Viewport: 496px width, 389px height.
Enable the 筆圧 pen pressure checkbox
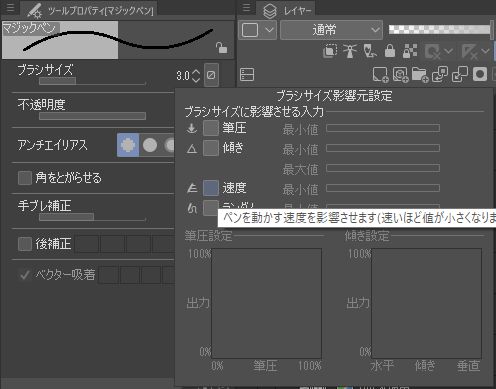[211, 128]
